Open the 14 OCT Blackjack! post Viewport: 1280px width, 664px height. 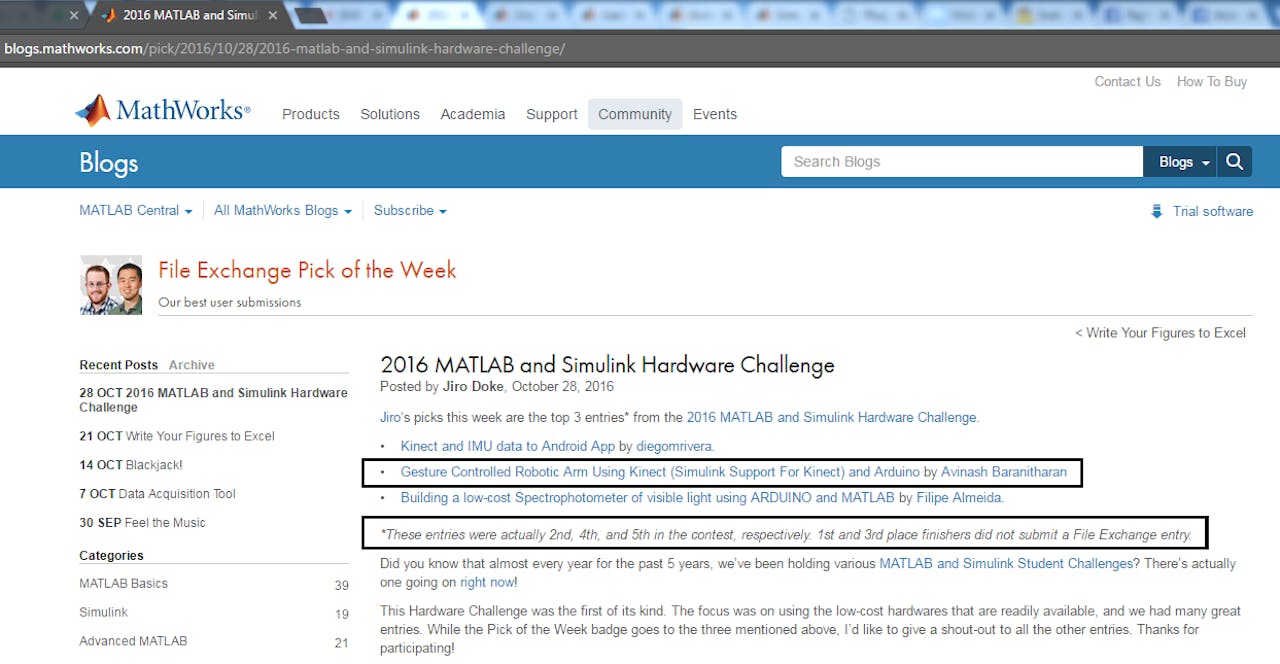point(131,465)
